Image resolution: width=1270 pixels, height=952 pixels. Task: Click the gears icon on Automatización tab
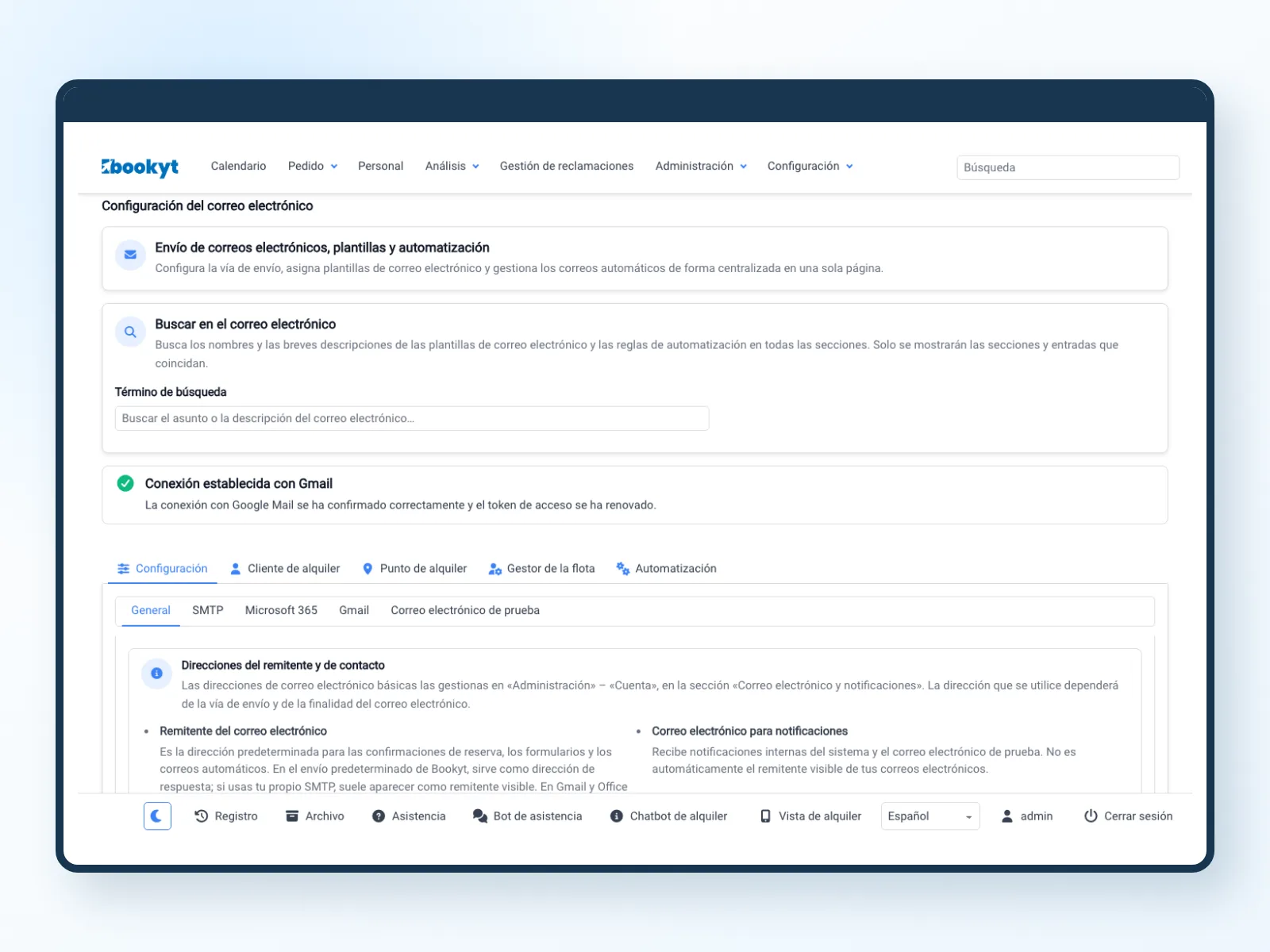[x=623, y=569]
